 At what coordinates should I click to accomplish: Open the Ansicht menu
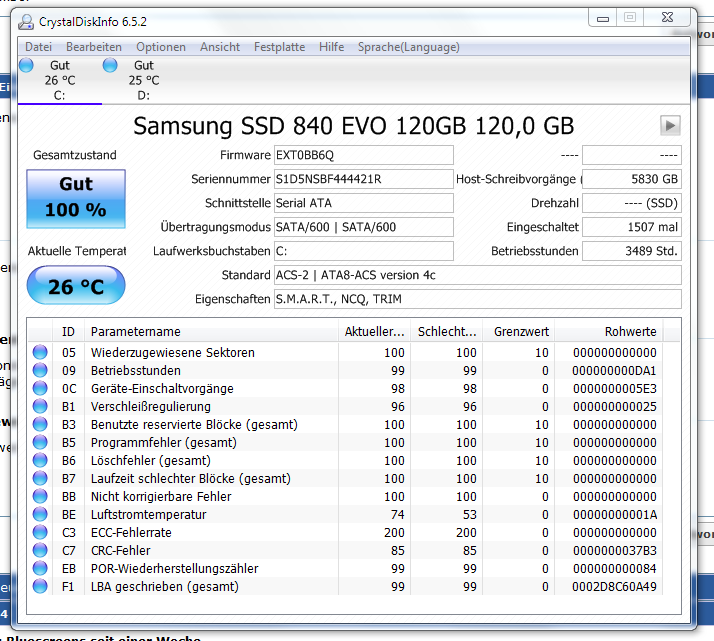[220, 47]
